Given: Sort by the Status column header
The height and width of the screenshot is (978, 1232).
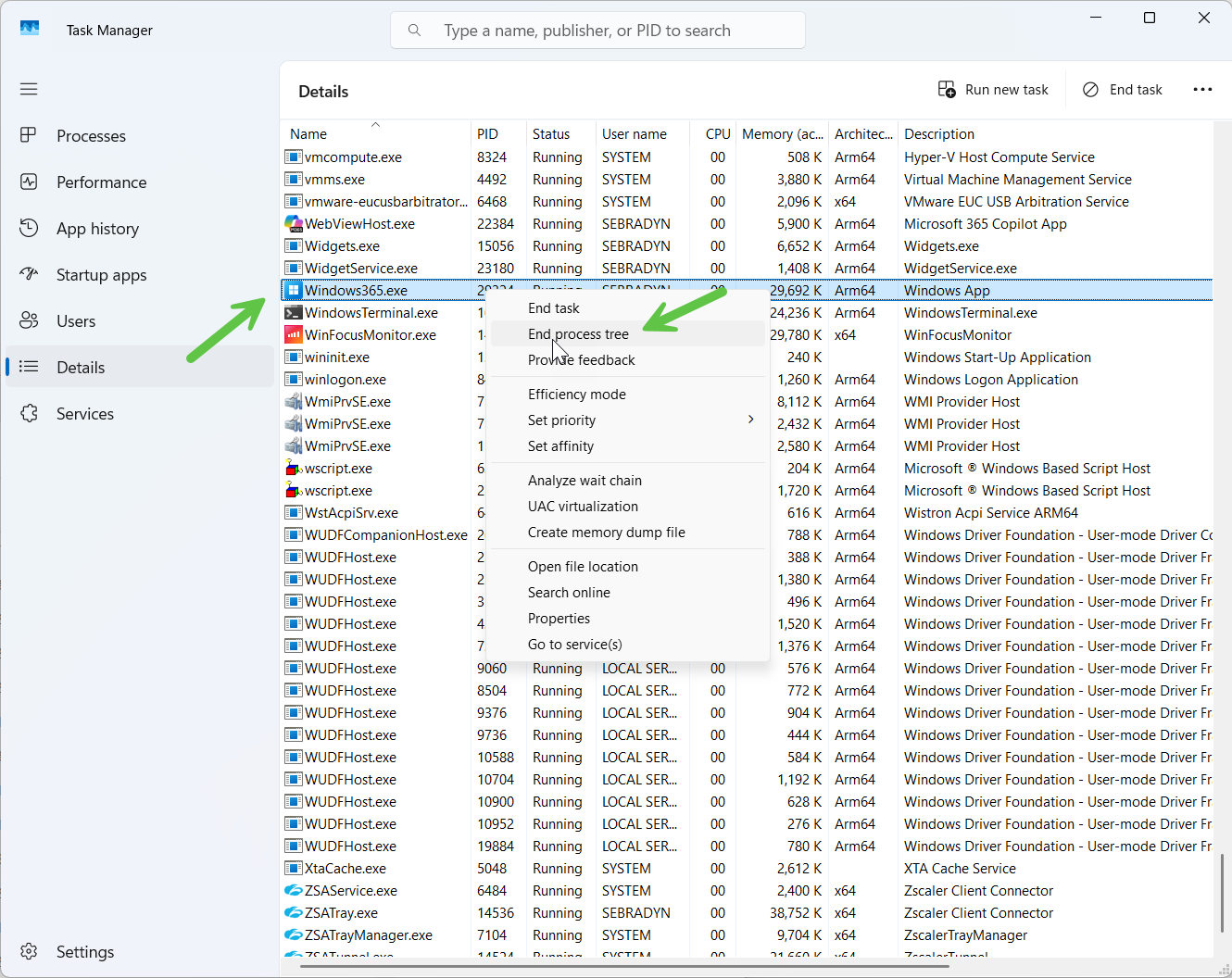Looking at the screenshot, I should [x=560, y=133].
